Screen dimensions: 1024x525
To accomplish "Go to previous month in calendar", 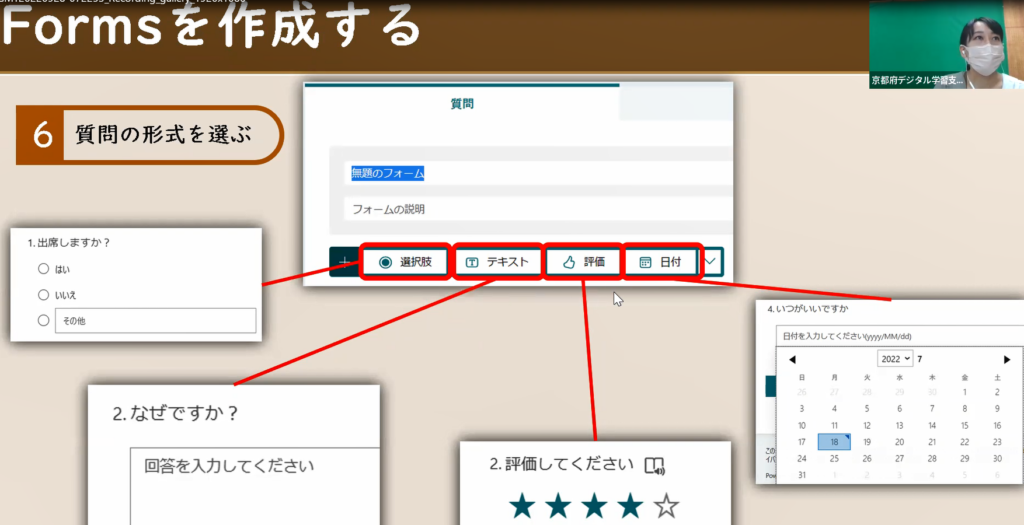I will (792, 359).
